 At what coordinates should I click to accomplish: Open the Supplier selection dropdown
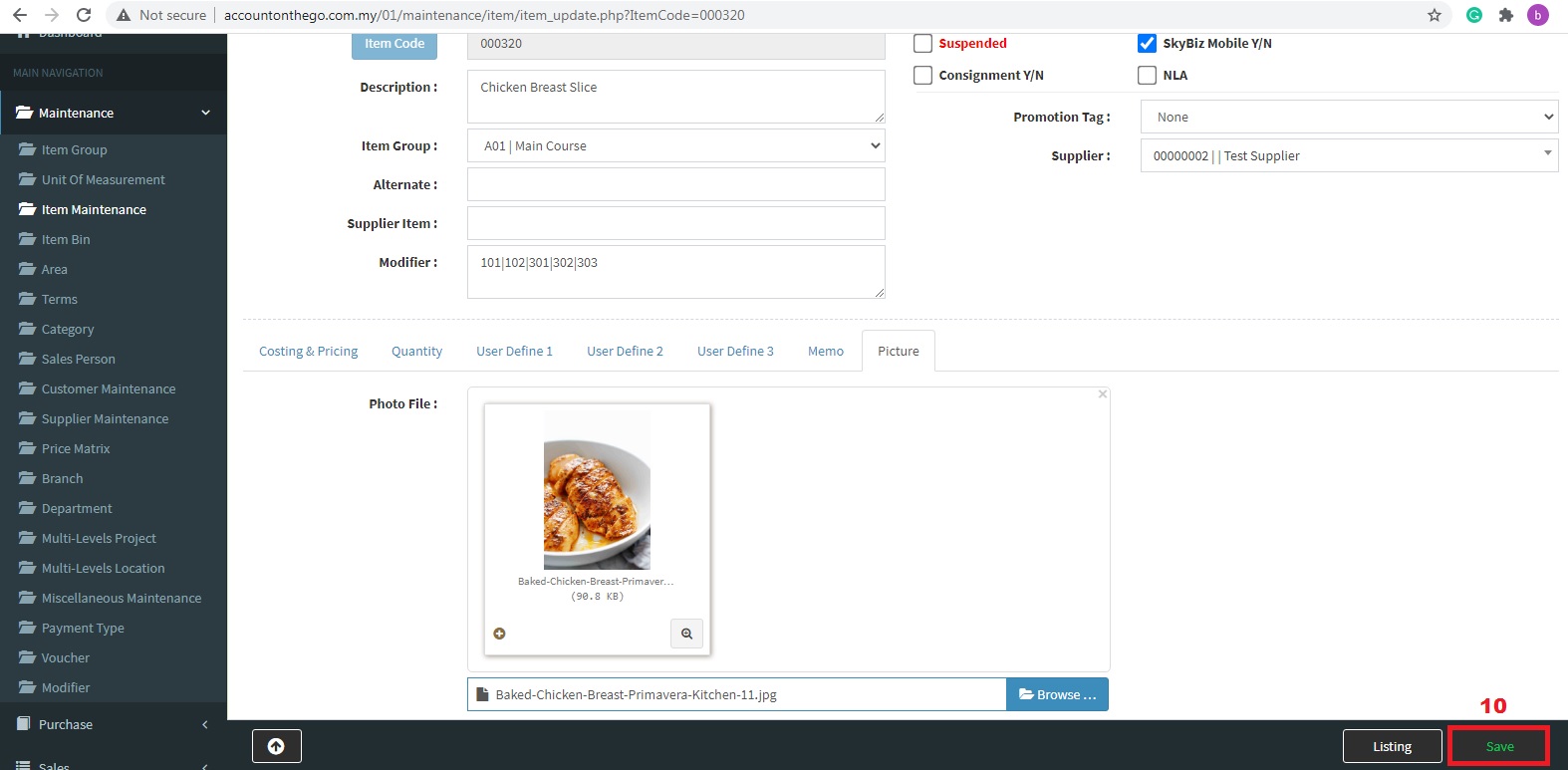[1349, 156]
